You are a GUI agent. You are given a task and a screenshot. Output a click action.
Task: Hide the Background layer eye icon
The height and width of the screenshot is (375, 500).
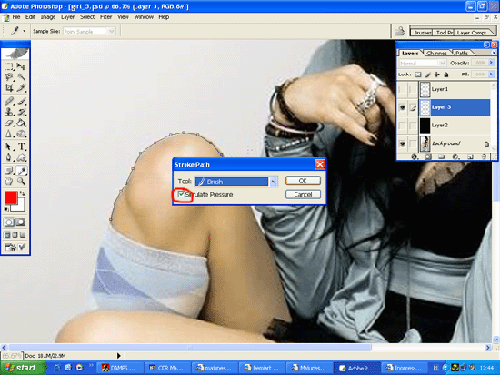402,144
